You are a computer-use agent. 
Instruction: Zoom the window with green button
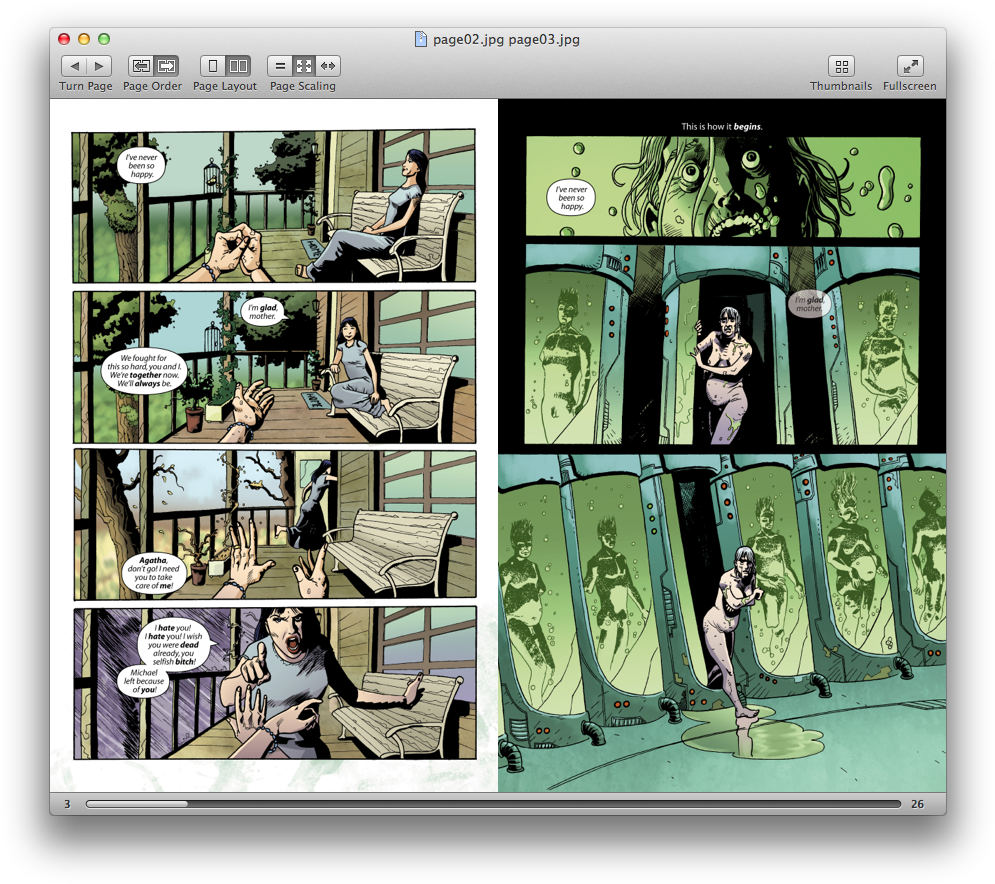click(x=104, y=39)
